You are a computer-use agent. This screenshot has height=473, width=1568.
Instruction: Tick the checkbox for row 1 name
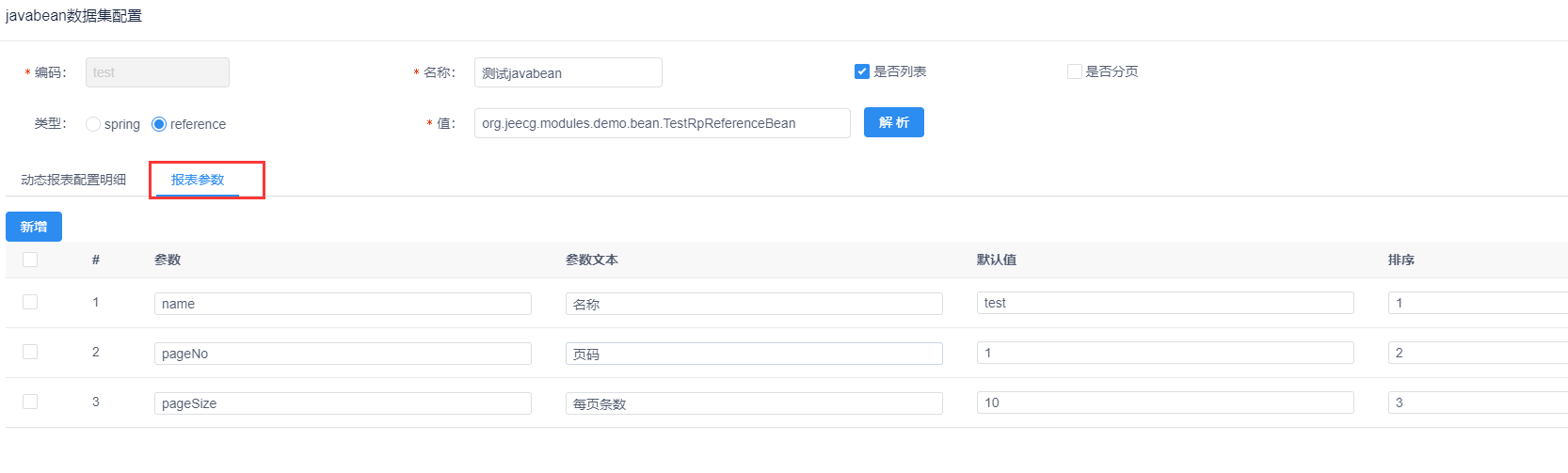(30, 302)
